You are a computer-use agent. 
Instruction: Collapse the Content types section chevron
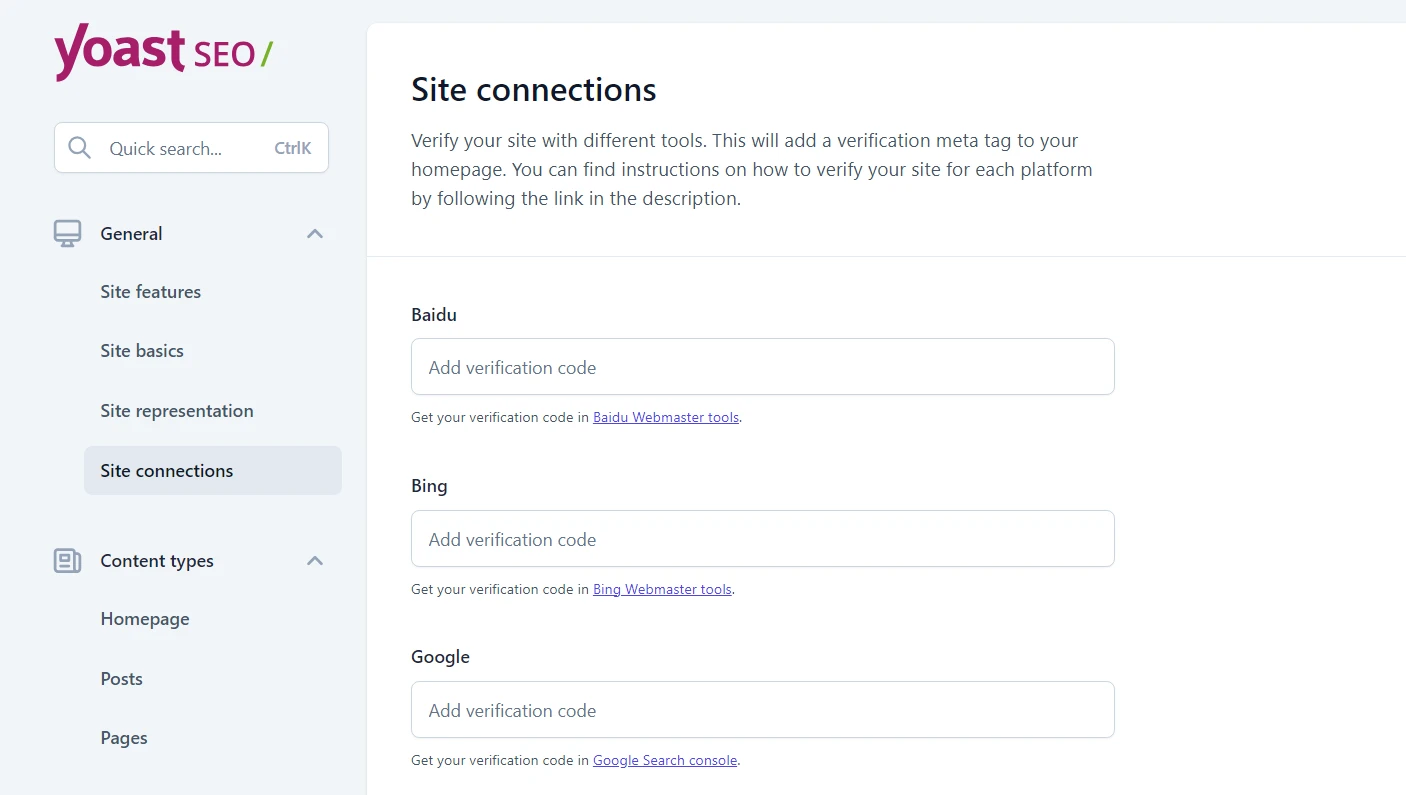tap(315, 561)
